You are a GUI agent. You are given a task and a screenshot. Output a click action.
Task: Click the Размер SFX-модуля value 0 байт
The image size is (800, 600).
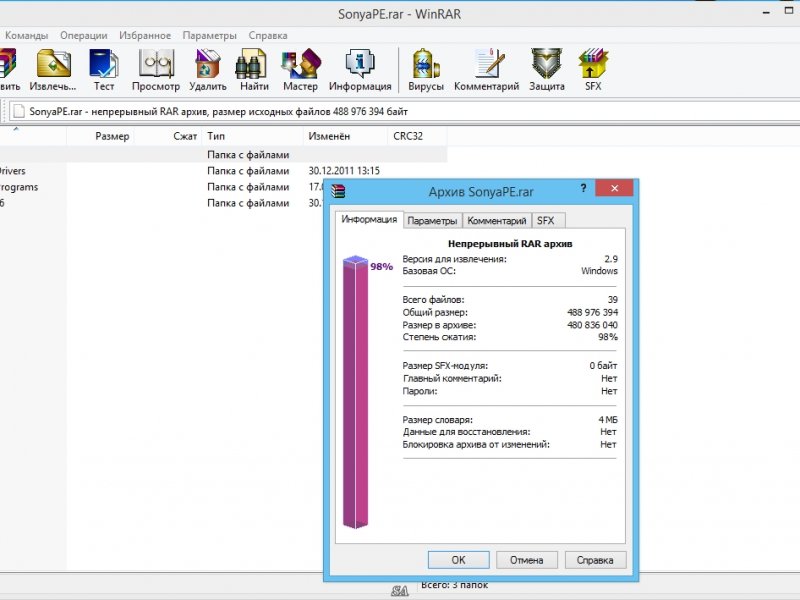coord(603,365)
